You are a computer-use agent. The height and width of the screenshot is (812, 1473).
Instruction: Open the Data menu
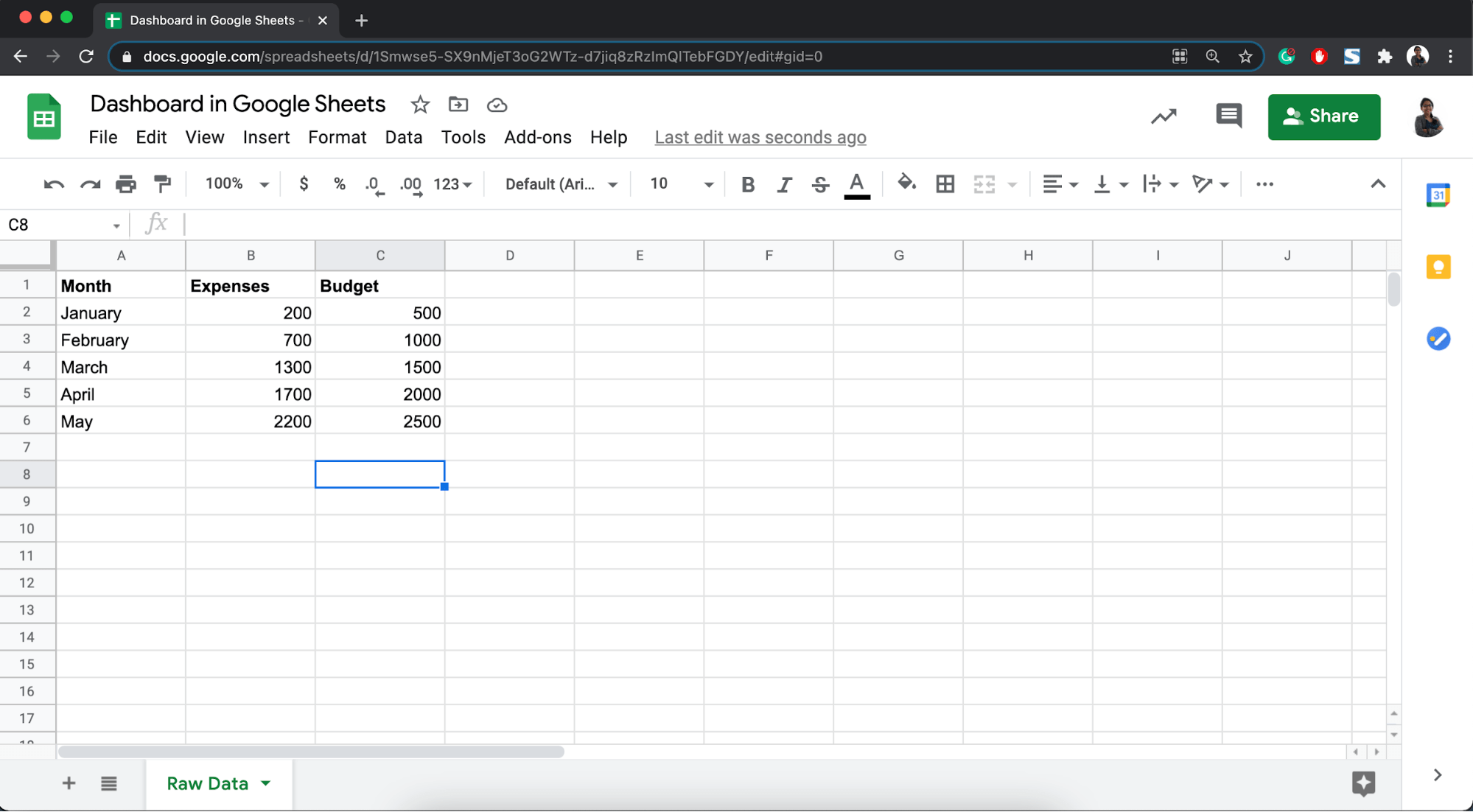[x=403, y=137]
